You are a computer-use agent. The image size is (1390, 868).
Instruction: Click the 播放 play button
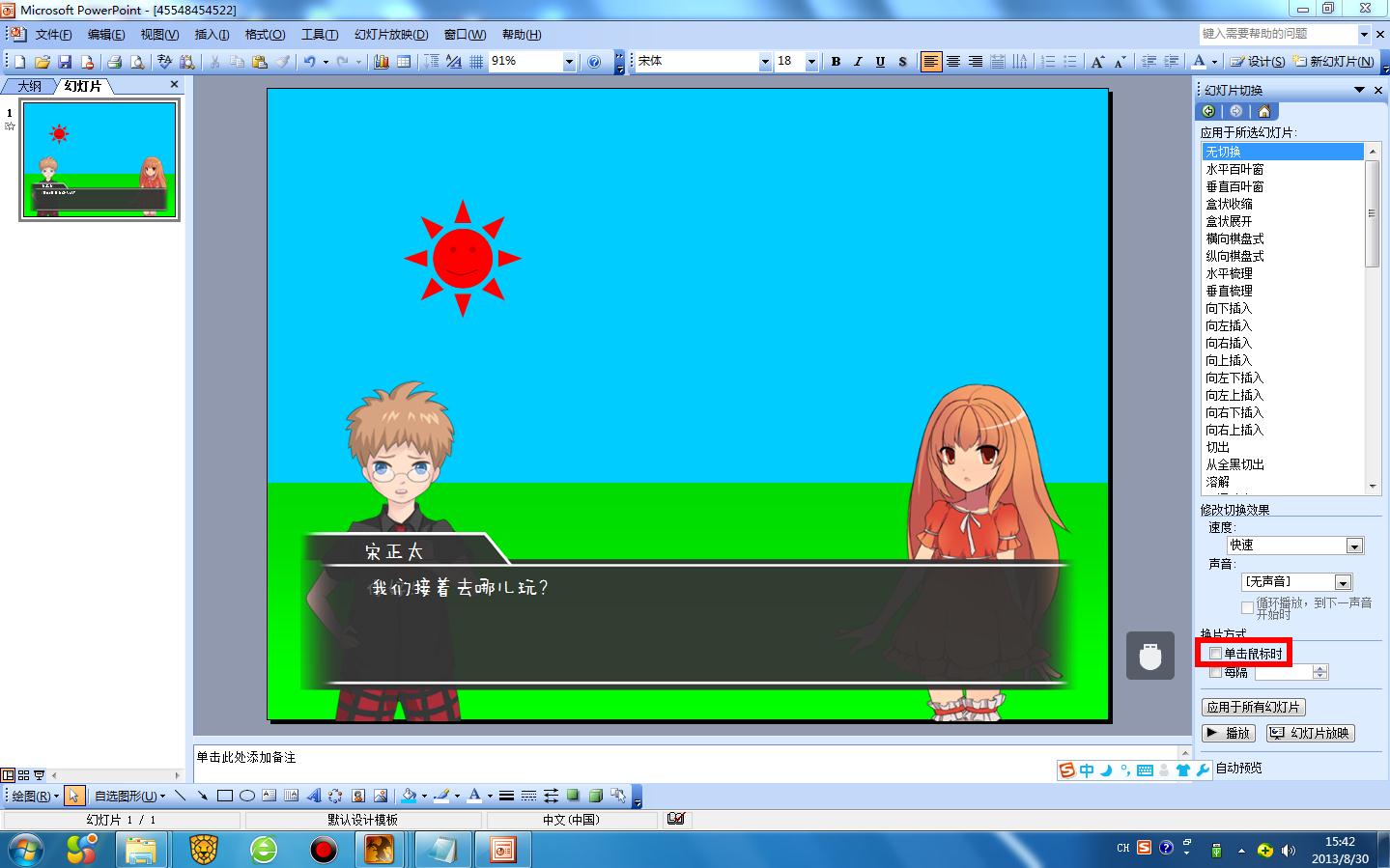tap(1228, 734)
